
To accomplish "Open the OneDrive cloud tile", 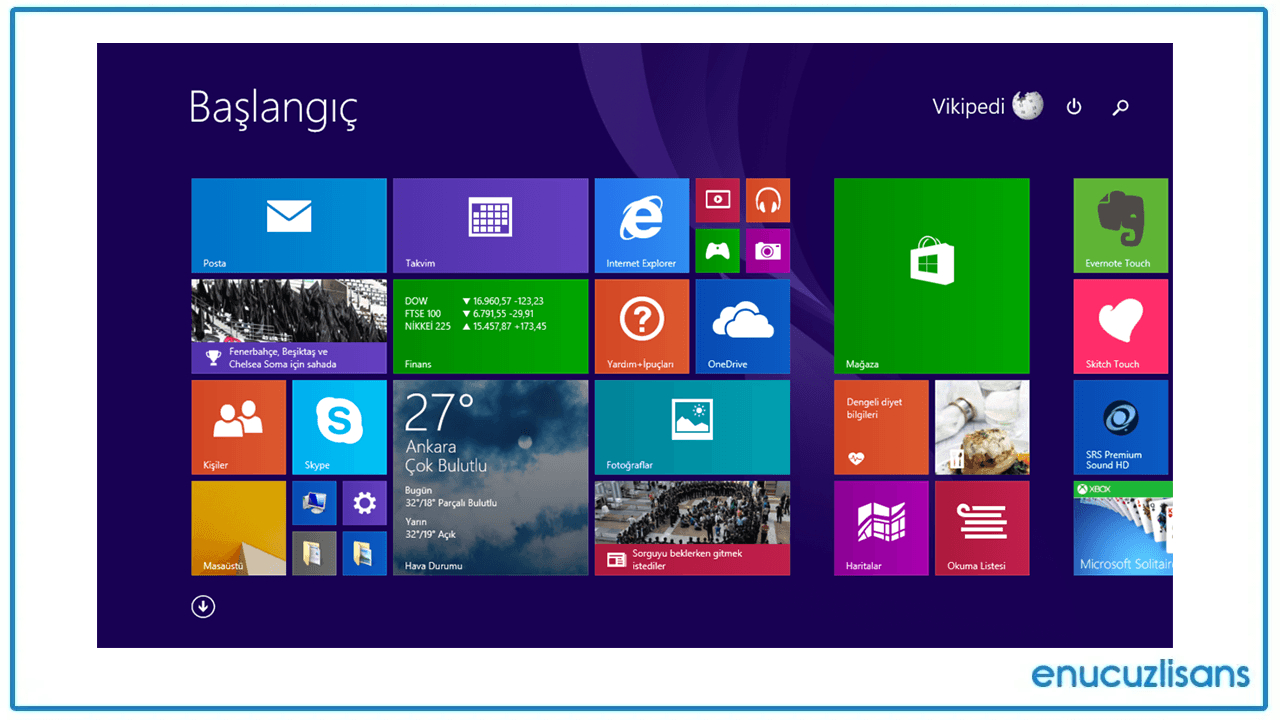I will coord(743,327).
